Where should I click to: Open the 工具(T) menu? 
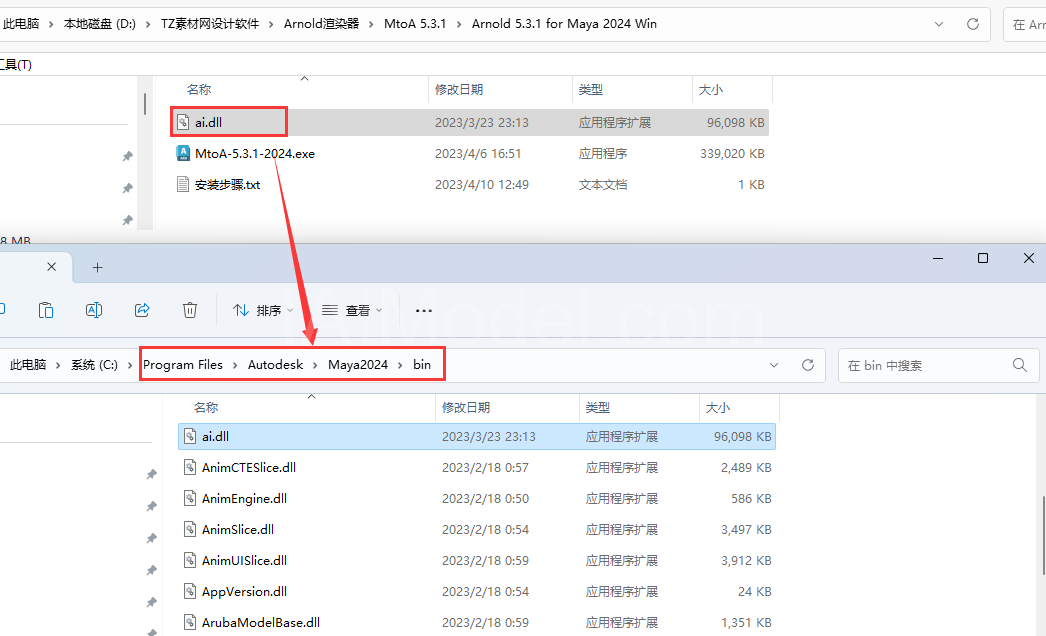click(15, 65)
